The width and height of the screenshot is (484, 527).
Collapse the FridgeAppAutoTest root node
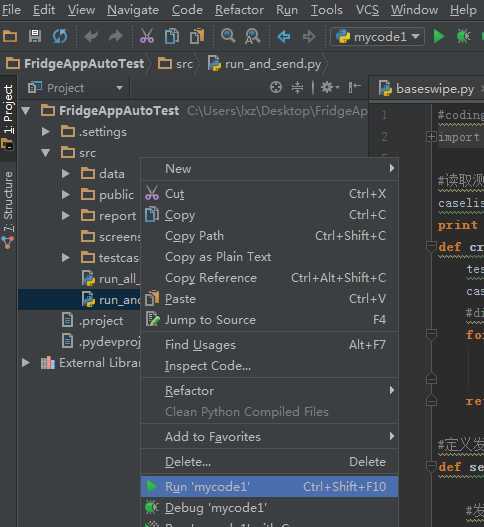(x=26, y=111)
